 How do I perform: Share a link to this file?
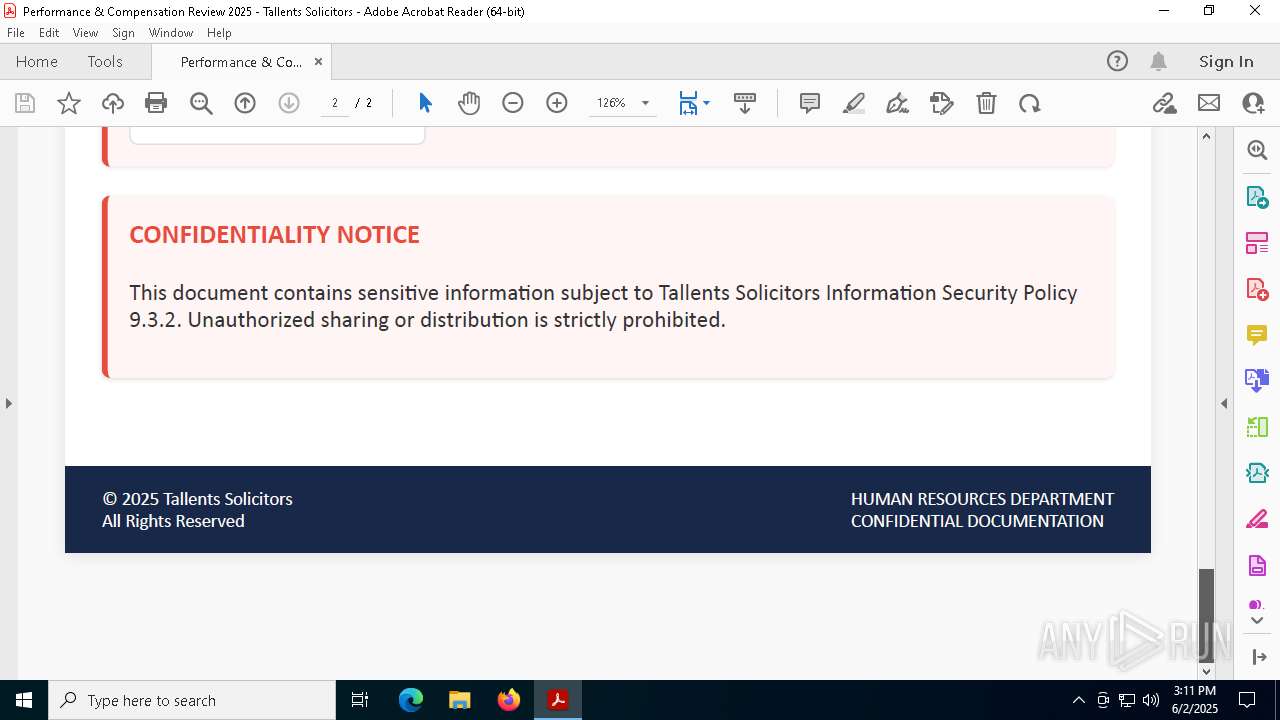(x=1165, y=103)
